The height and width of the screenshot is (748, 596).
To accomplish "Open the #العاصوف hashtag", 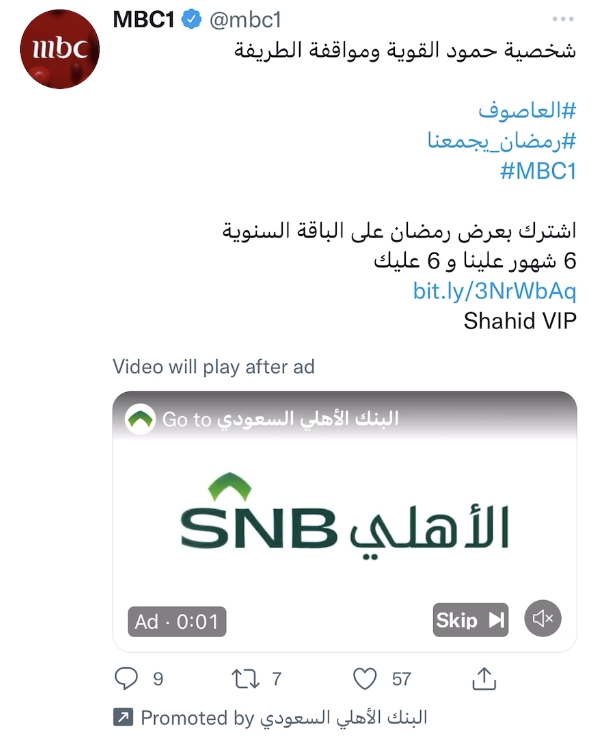I will [527, 111].
